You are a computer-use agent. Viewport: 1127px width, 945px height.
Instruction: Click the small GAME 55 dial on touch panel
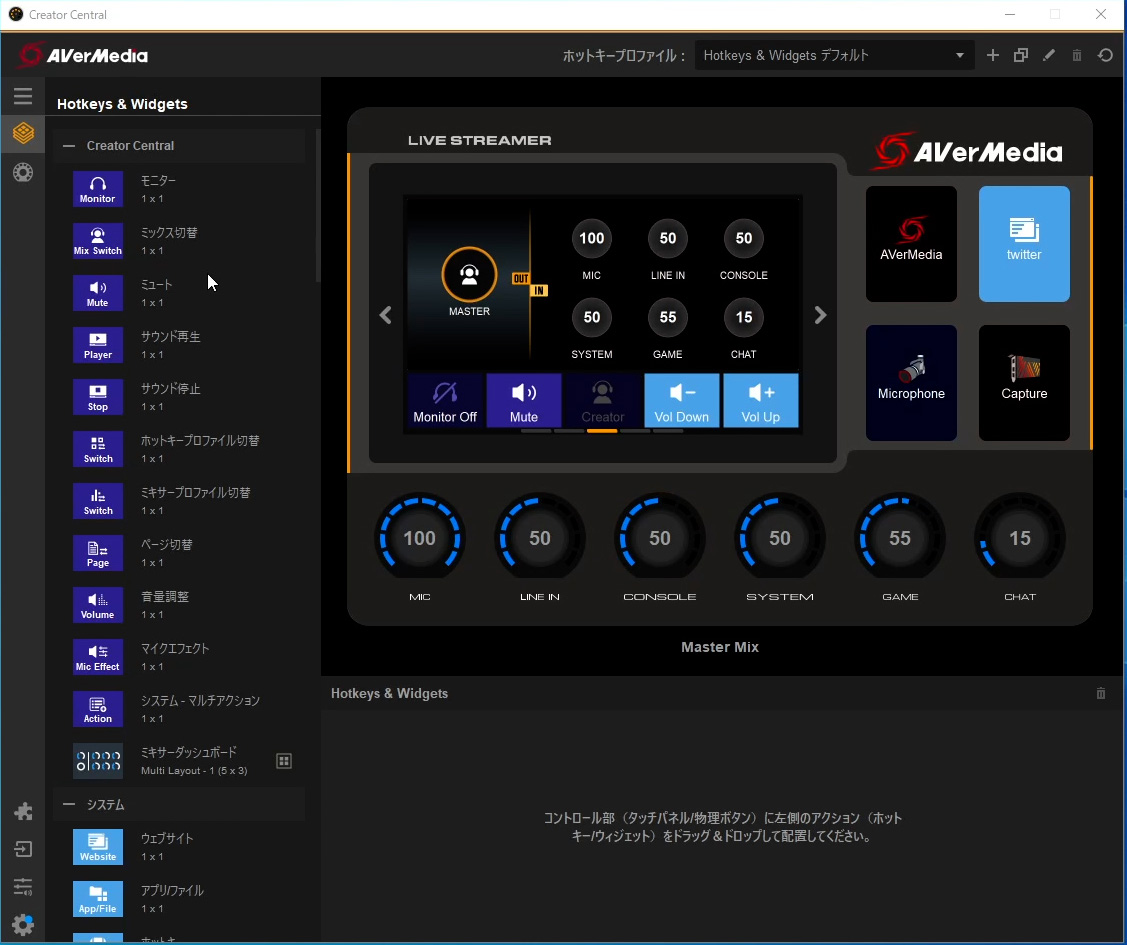(x=668, y=318)
